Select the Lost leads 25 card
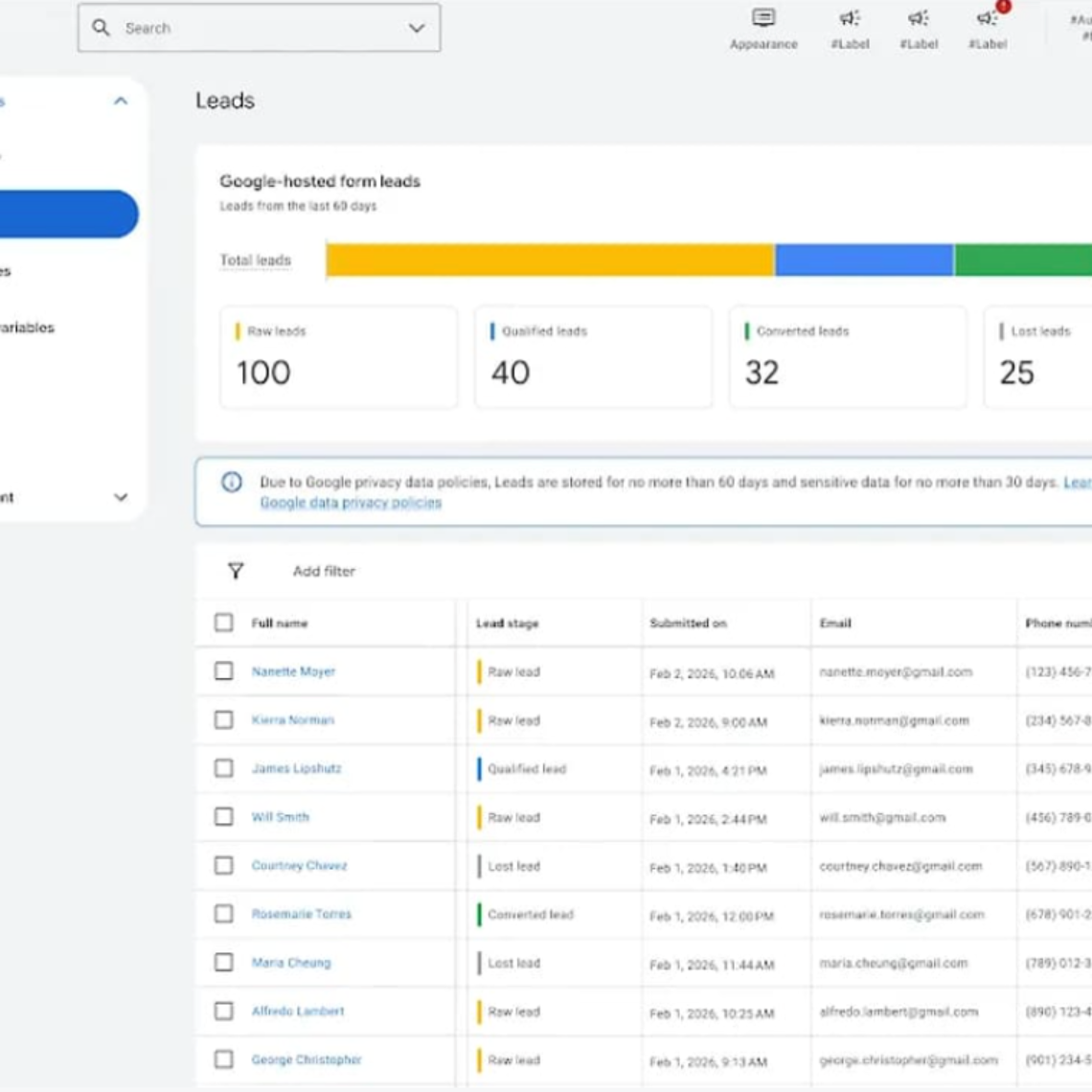 tap(1038, 357)
